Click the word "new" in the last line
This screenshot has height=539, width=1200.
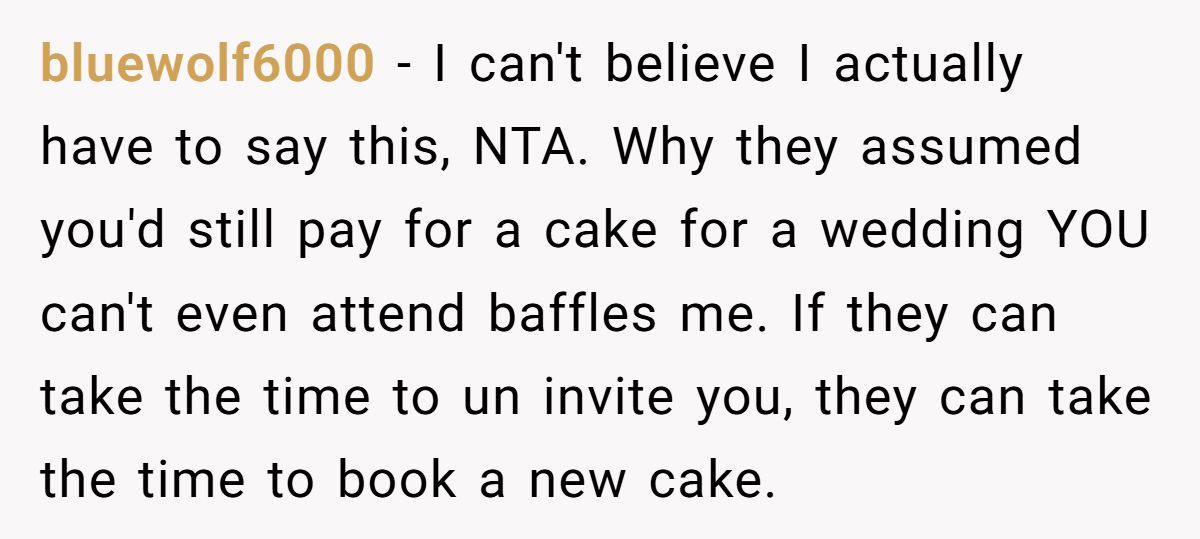click(578, 482)
